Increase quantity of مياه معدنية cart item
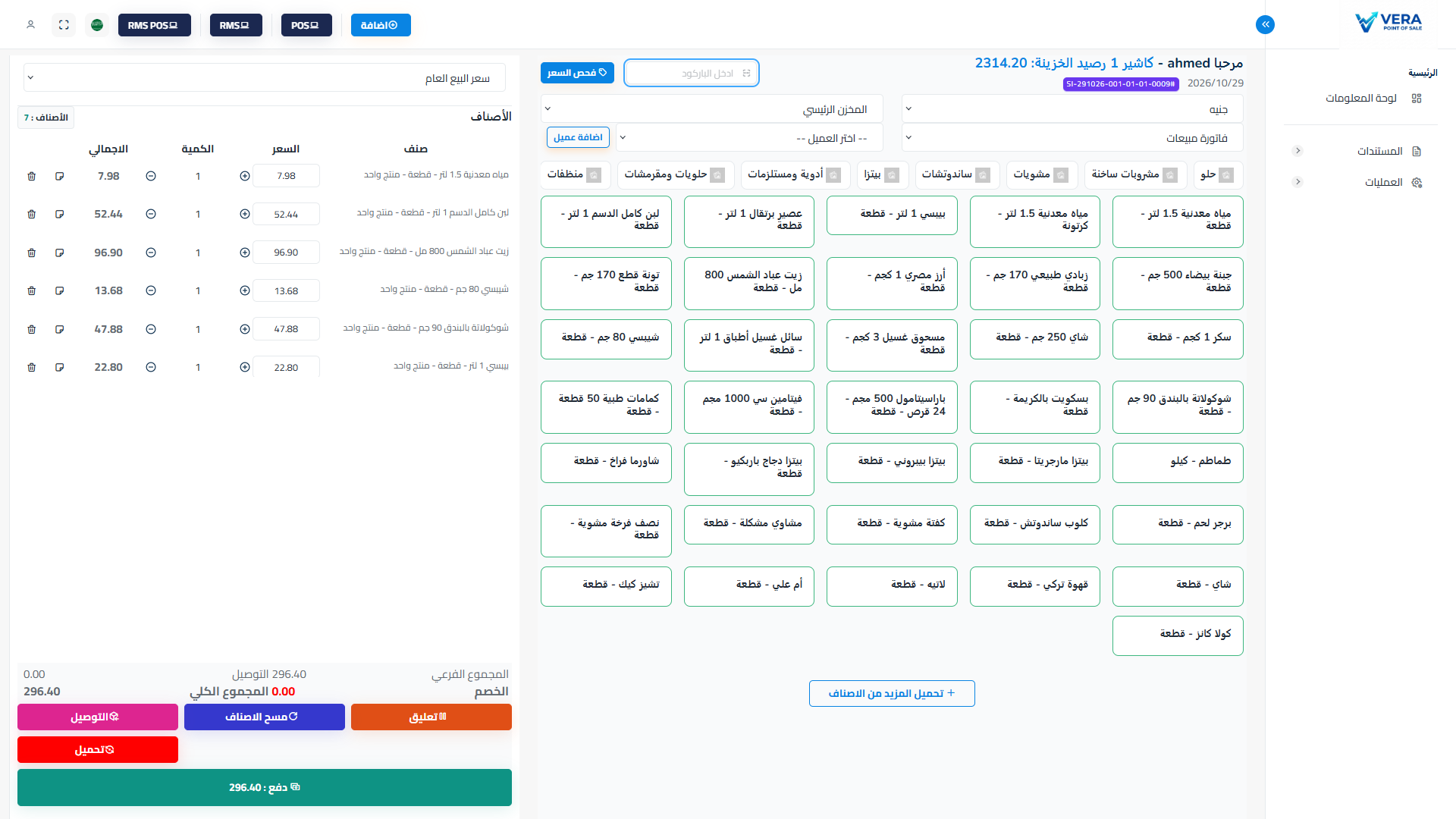This screenshot has height=819, width=1456. click(x=245, y=176)
